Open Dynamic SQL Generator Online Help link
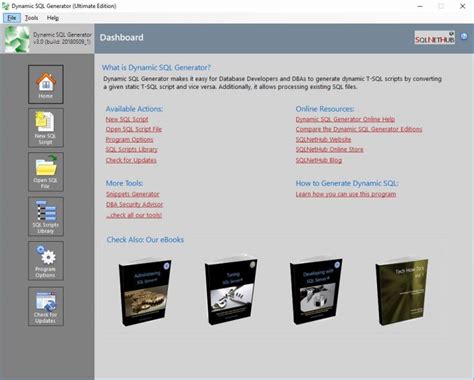This screenshot has height=380, width=474. click(x=345, y=119)
